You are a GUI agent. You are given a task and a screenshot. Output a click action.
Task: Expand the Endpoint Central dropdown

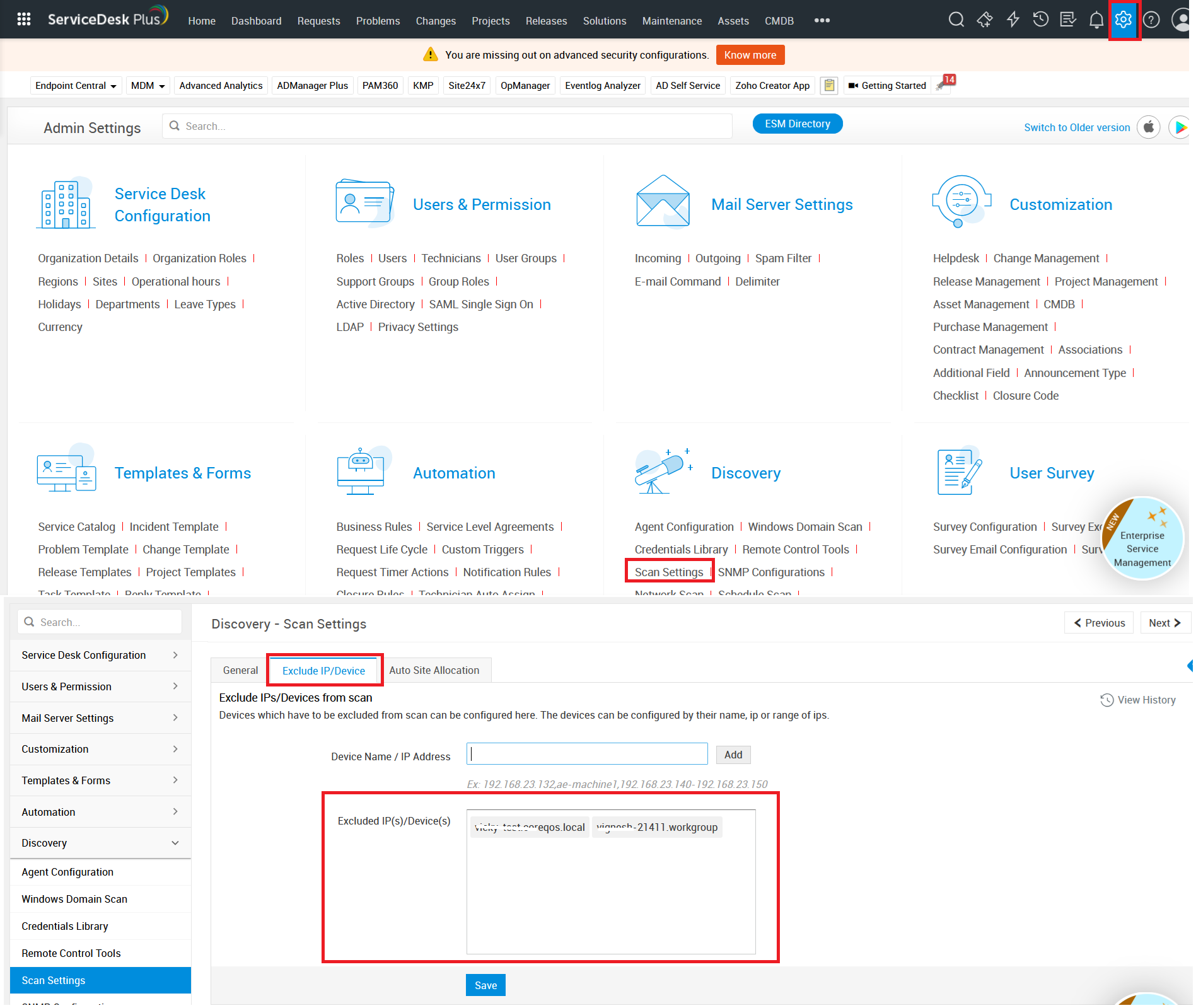pyautogui.click(x=76, y=86)
